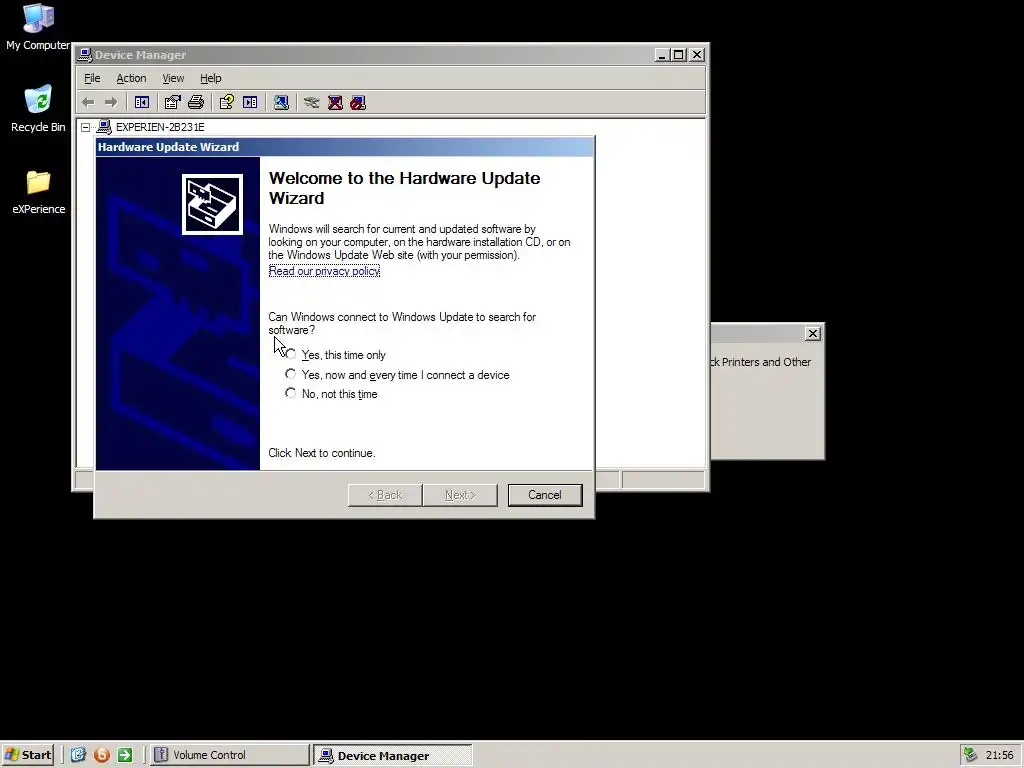Click the Device Manager taskbar button
The height and width of the screenshot is (768, 1024).
pos(392,756)
